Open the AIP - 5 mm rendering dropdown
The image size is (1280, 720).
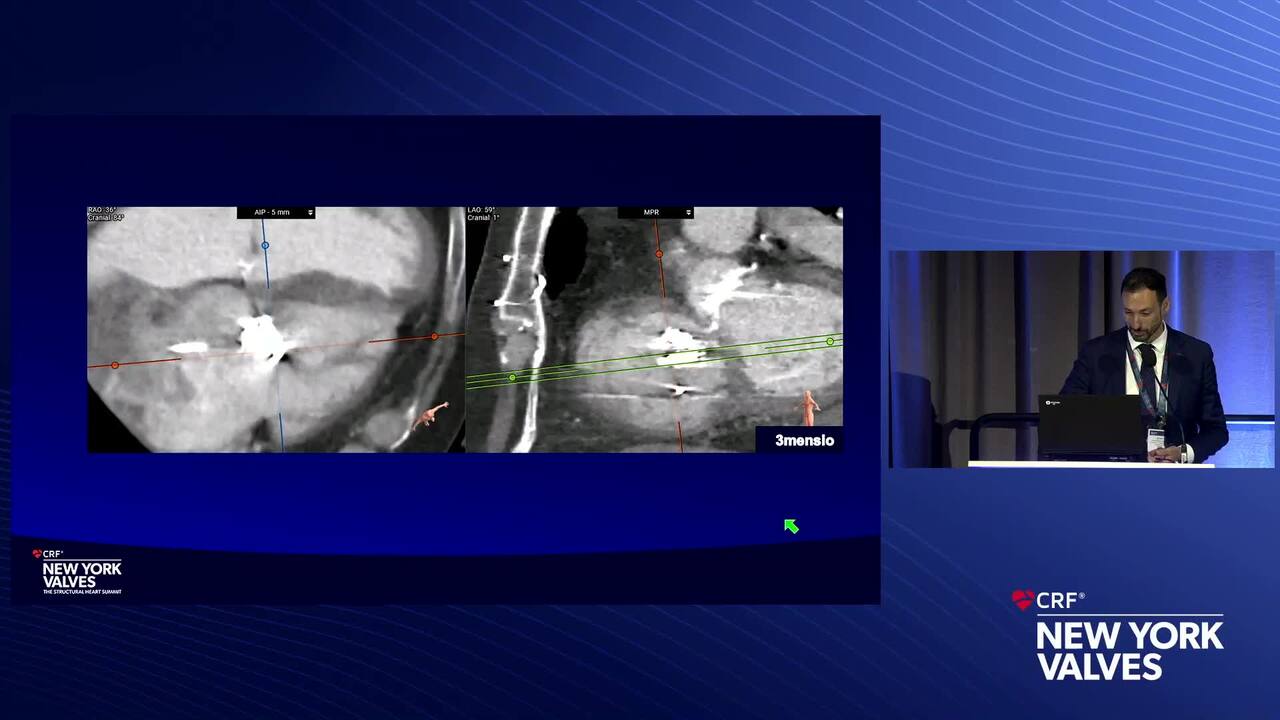click(x=276, y=213)
